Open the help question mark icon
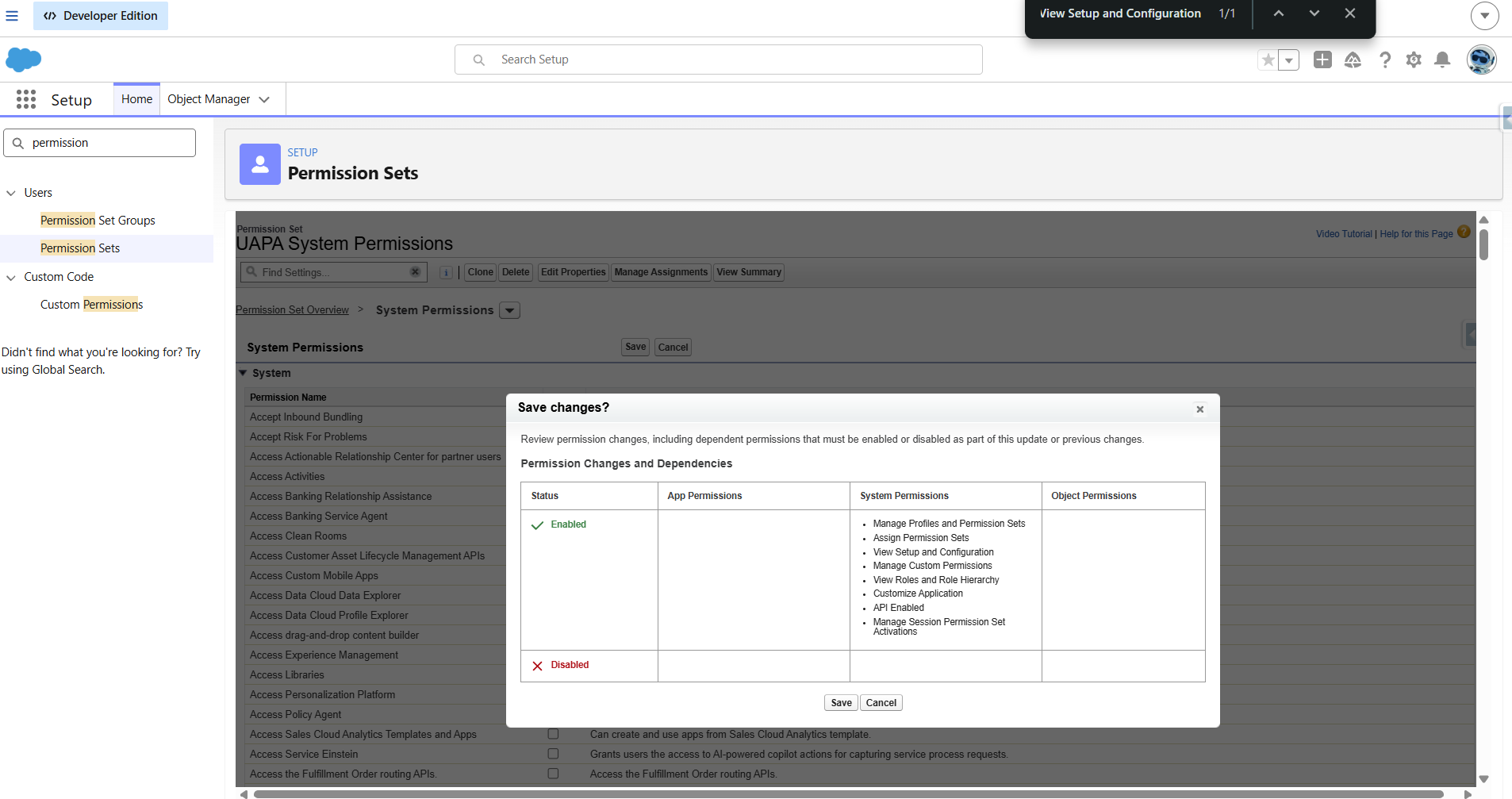Viewport: 1512px width, 799px height. point(1385,60)
